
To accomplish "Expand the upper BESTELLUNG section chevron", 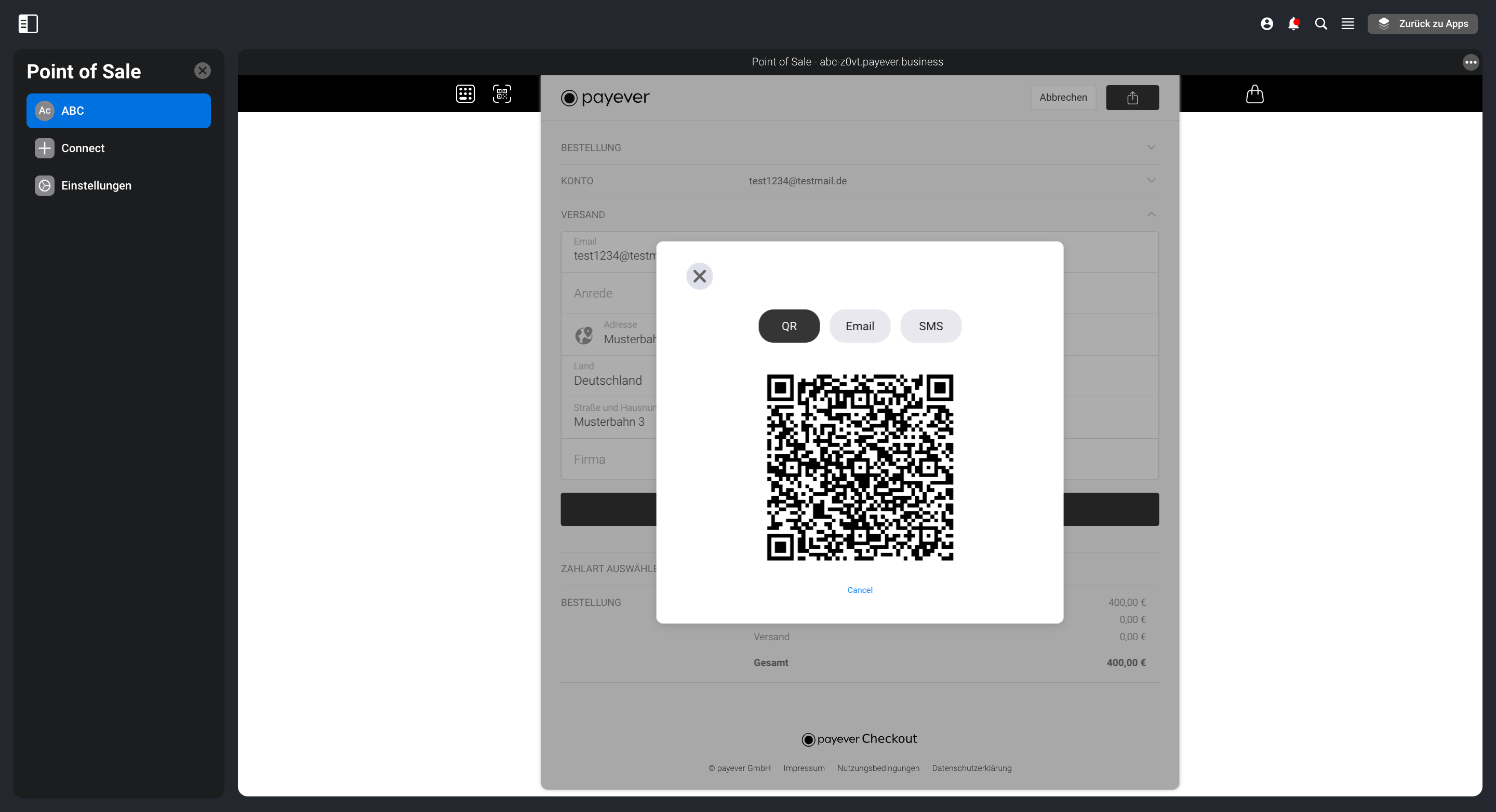I will click(1151, 147).
